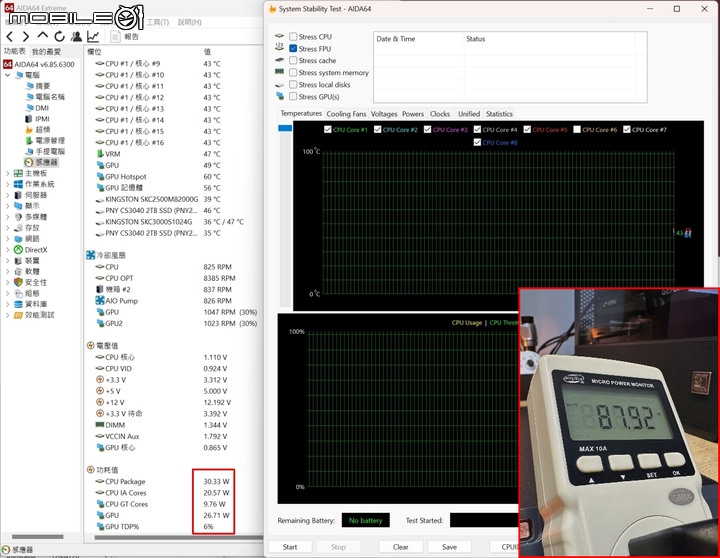Click the Back arrow in AIDA64 toolbar
The height and width of the screenshot is (558, 720).
pos(10,36)
